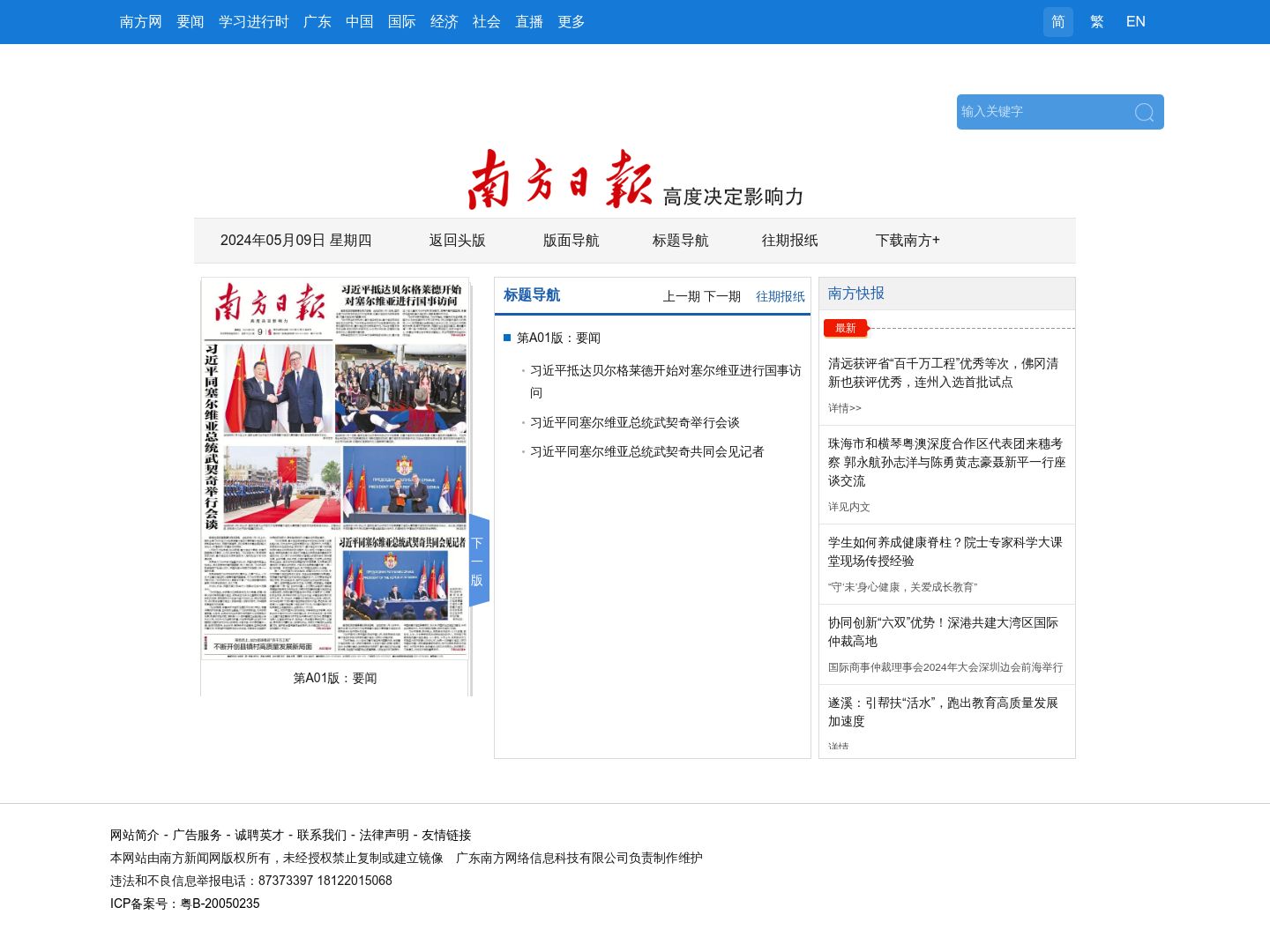Image resolution: width=1270 pixels, height=952 pixels.
Task: Click section row 第A01版：要闻 in list
Action: pyautogui.click(x=558, y=338)
